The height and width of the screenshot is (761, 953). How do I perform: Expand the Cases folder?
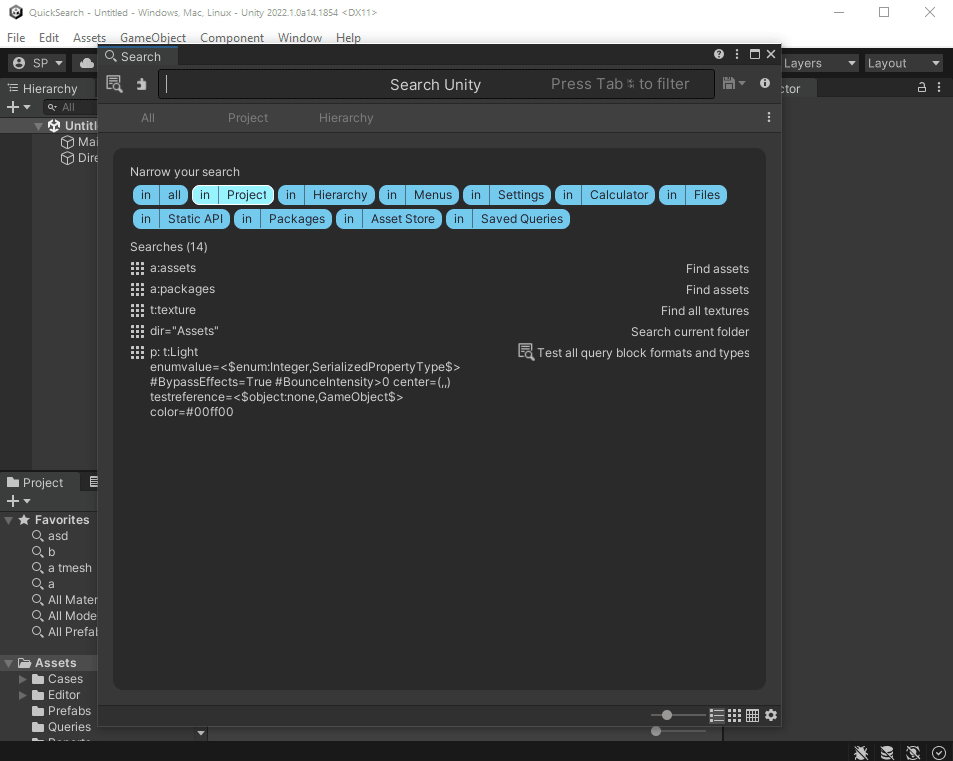[22, 679]
